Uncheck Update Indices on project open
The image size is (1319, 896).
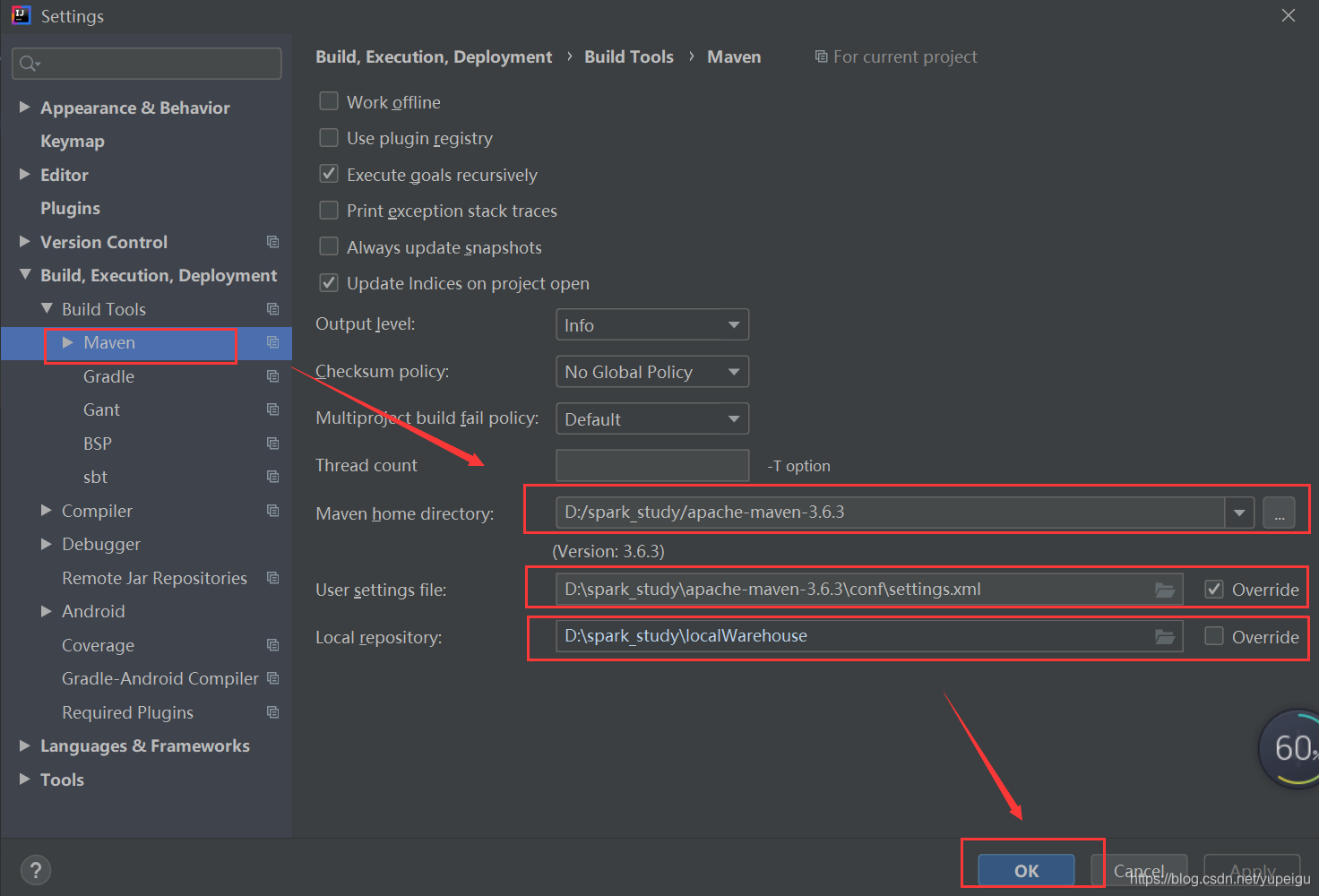click(x=329, y=282)
